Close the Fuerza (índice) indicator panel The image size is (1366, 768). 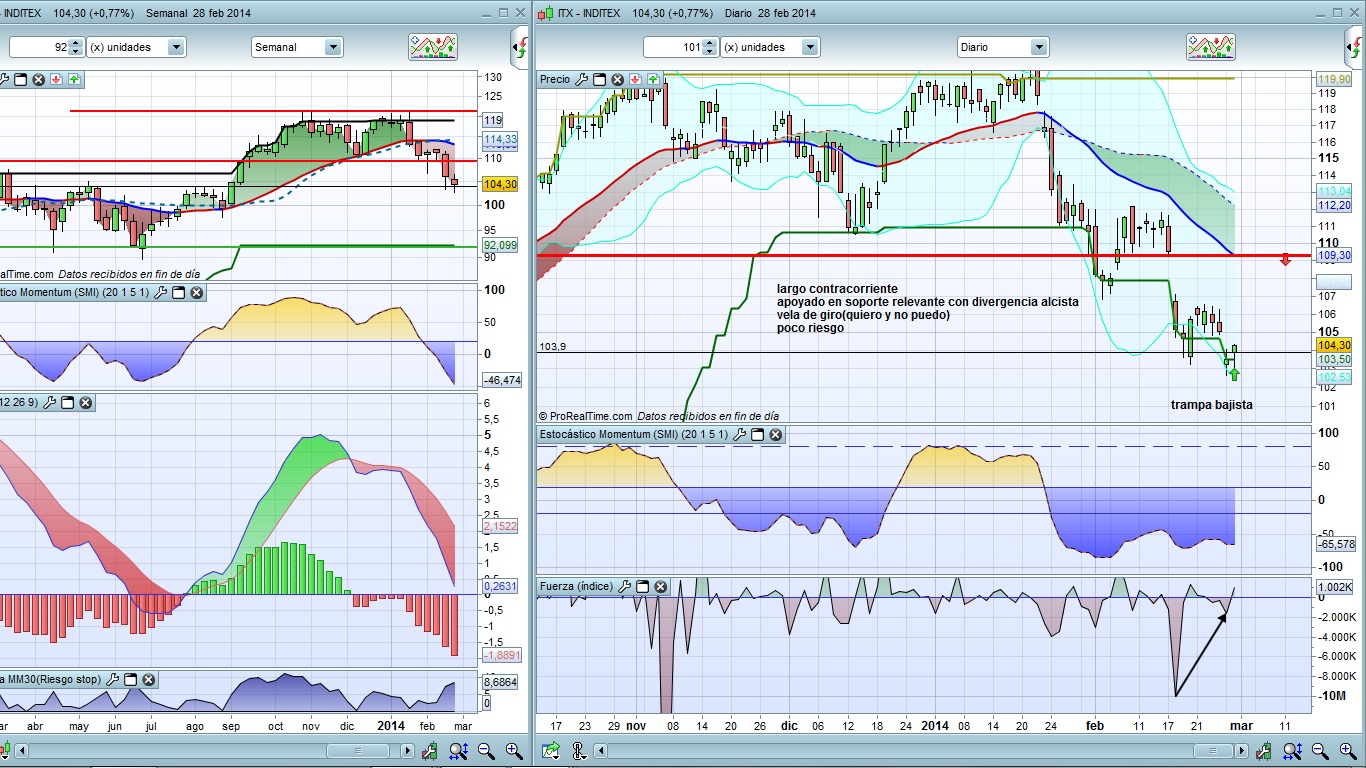[661, 587]
